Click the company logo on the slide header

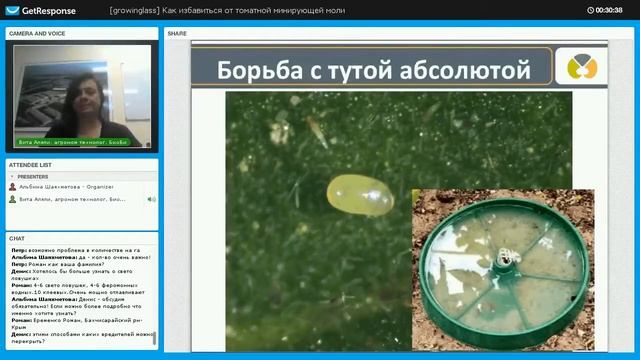(x=582, y=66)
